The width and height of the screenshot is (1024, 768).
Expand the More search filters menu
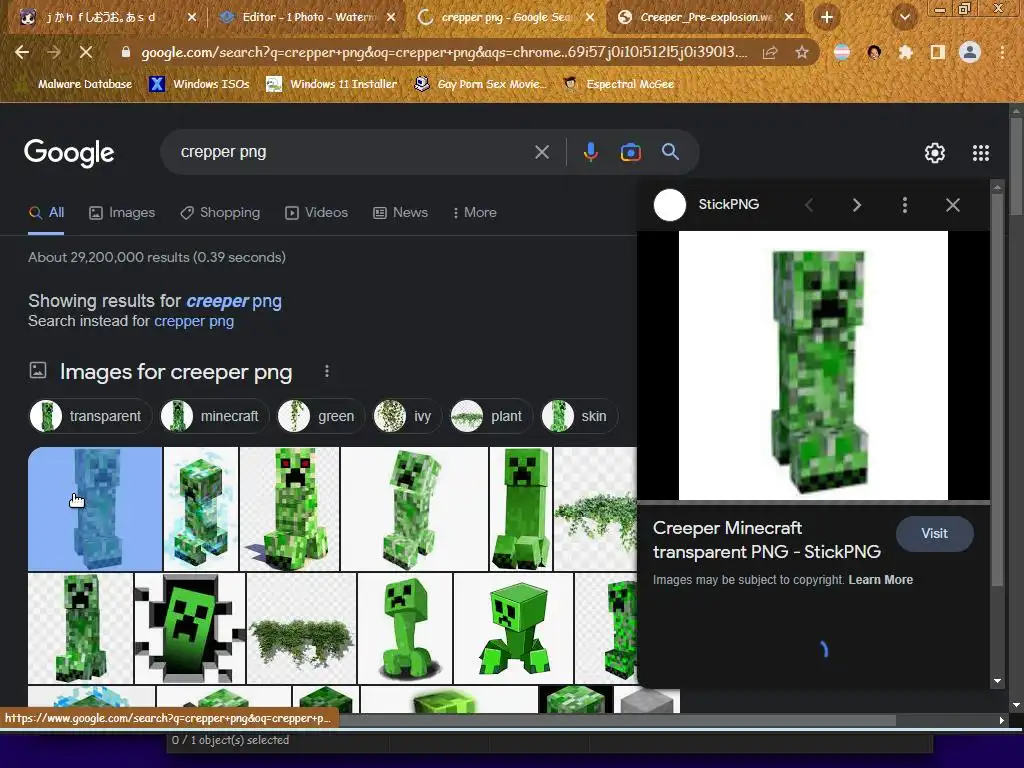(474, 213)
